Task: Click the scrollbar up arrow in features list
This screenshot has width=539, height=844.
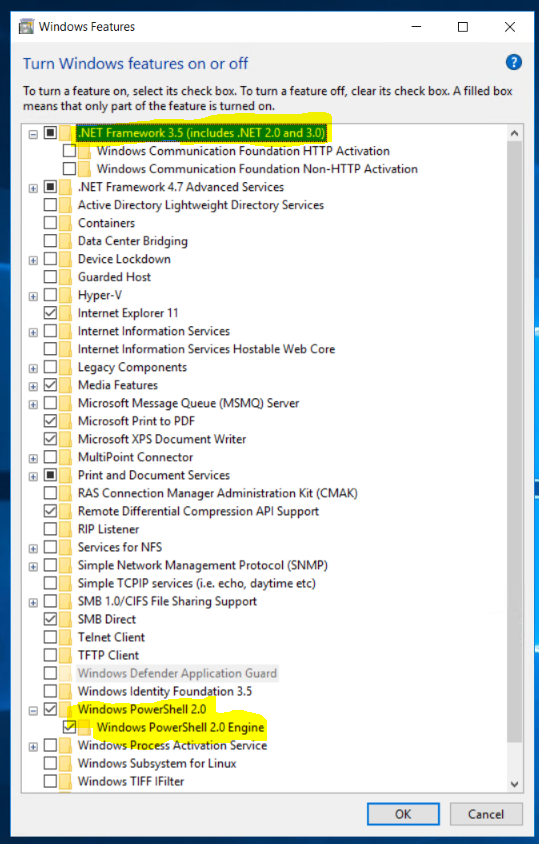Action: coord(514,133)
